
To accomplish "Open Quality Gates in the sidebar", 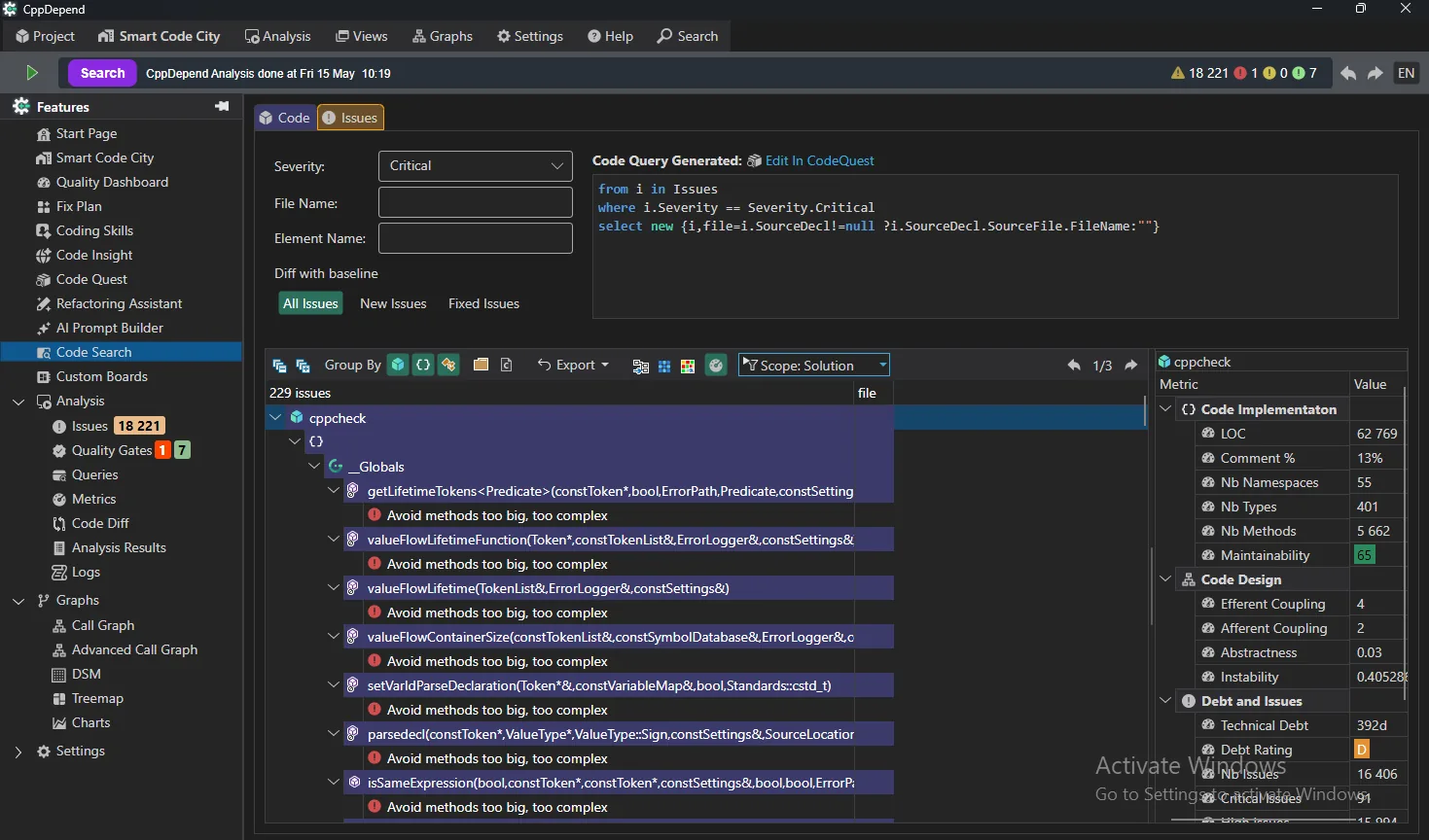I will (112, 450).
